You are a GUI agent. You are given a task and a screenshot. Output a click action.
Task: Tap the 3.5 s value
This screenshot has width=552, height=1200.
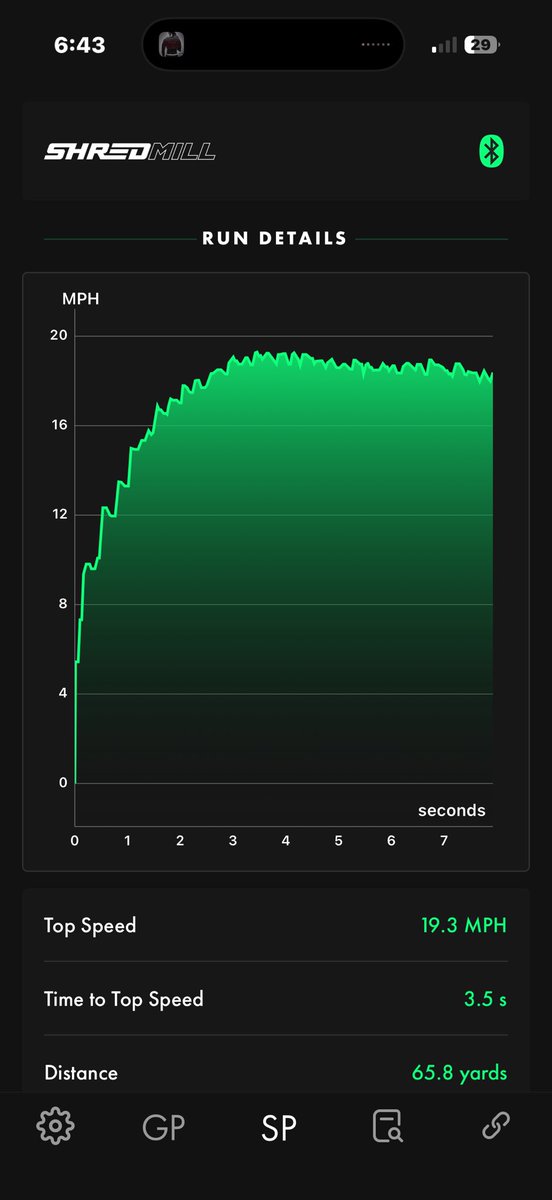point(486,999)
